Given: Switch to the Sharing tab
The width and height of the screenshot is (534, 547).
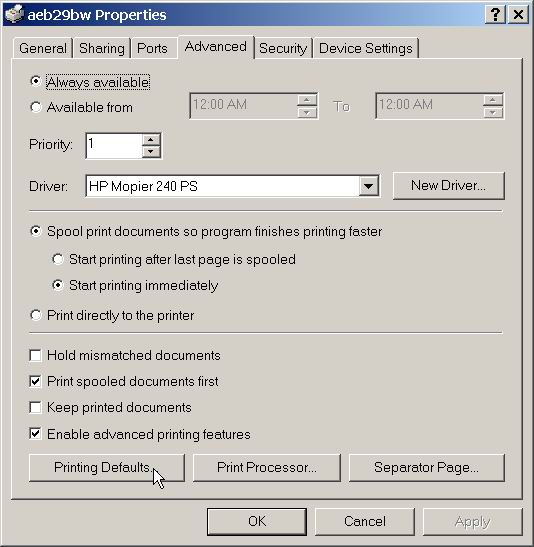Looking at the screenshot, I should click(x=101, y=48).
